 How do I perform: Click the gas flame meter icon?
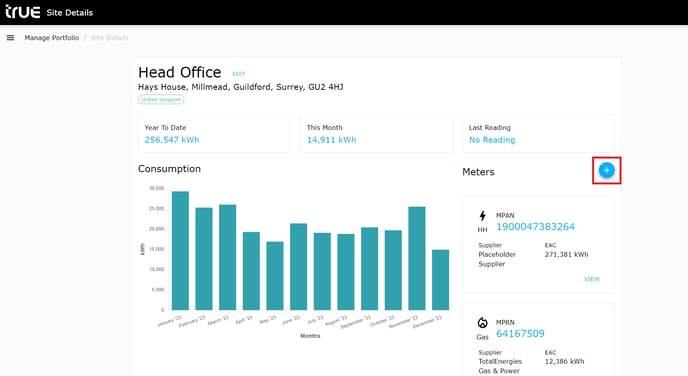482,323
